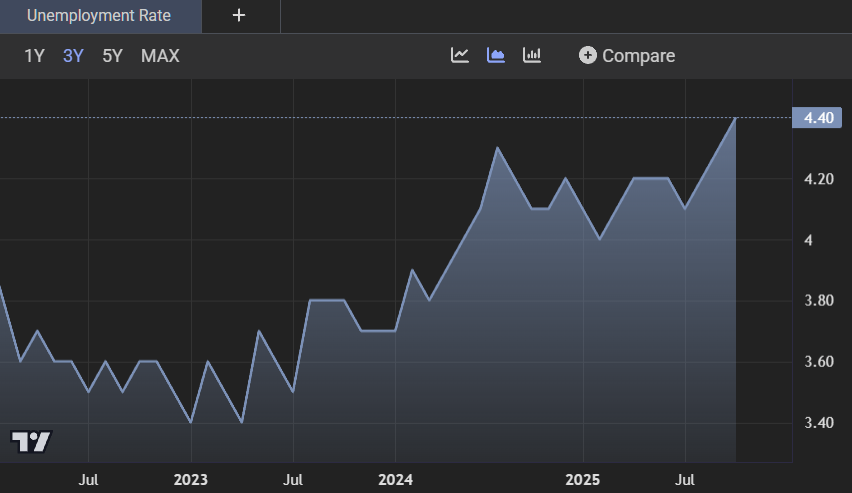Switch to the column chart icon
Image resolution: width=852 pixels, height=493 pixels.
pyautogui.click(x=532, y=55)
